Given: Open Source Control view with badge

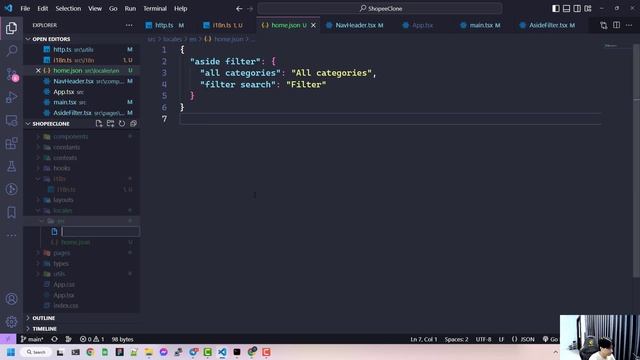Looking at the screenshot, I should pos(11,74).
